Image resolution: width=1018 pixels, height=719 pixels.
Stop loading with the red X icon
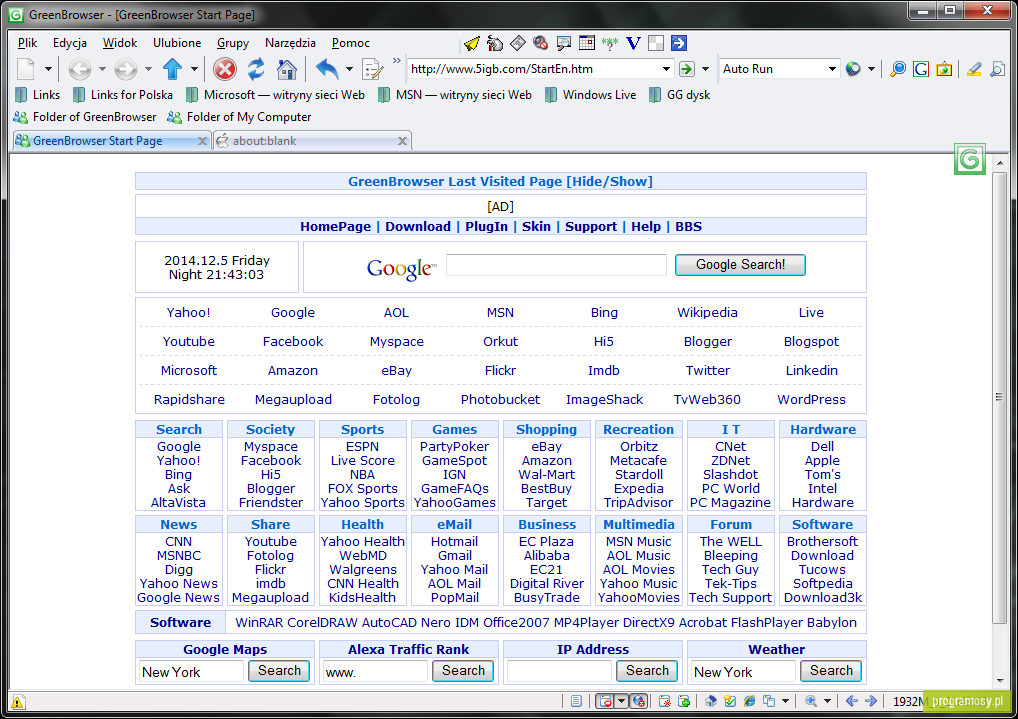[x=225, y=68]
